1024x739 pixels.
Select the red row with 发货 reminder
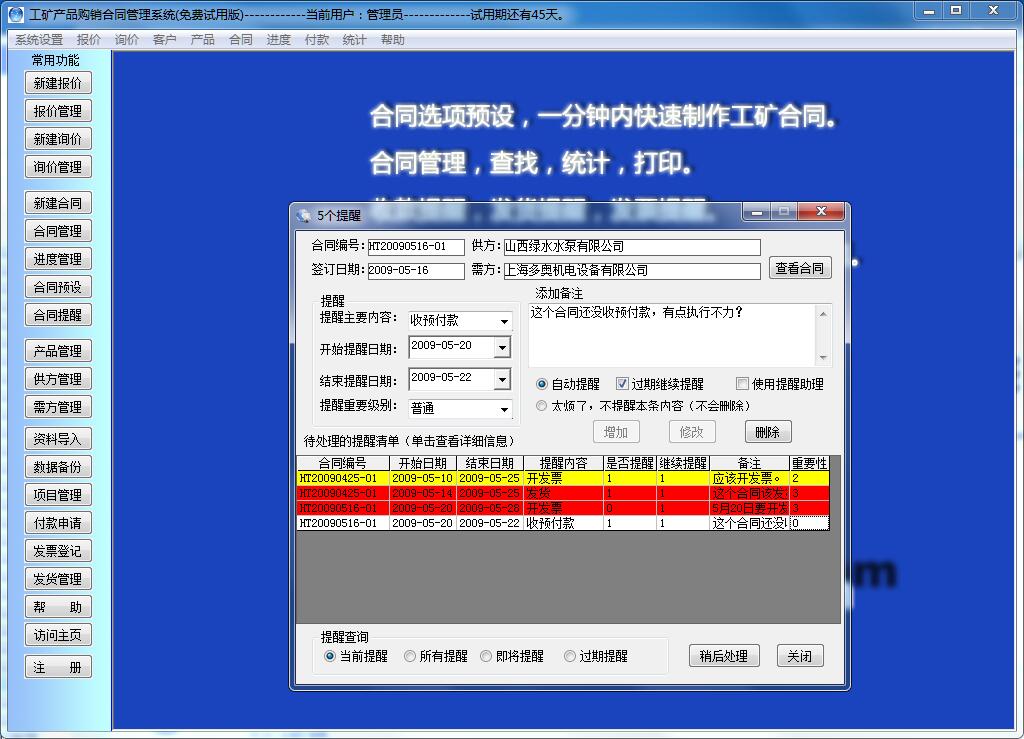pyautogui.click(x=563, y=494)
